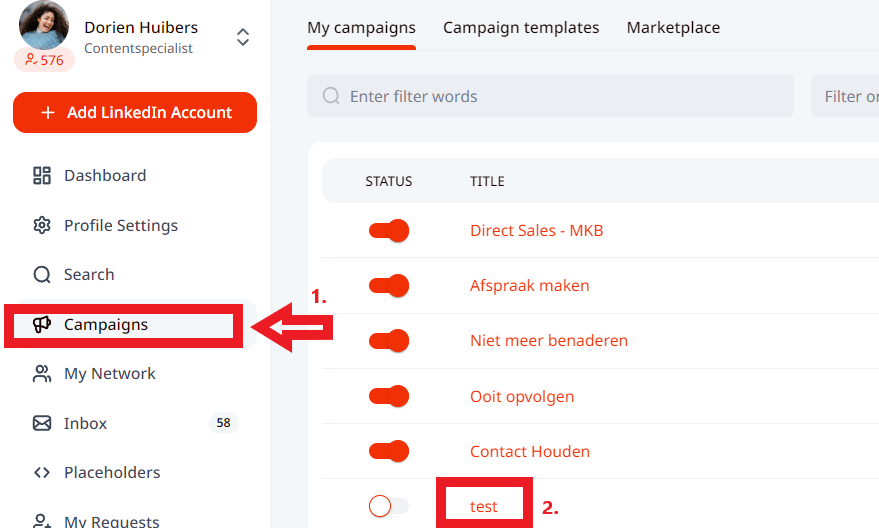Viewport: 879px width, 528px height.
Task: Turn off the Afspraak maken campaign
Action: [389, 286]
